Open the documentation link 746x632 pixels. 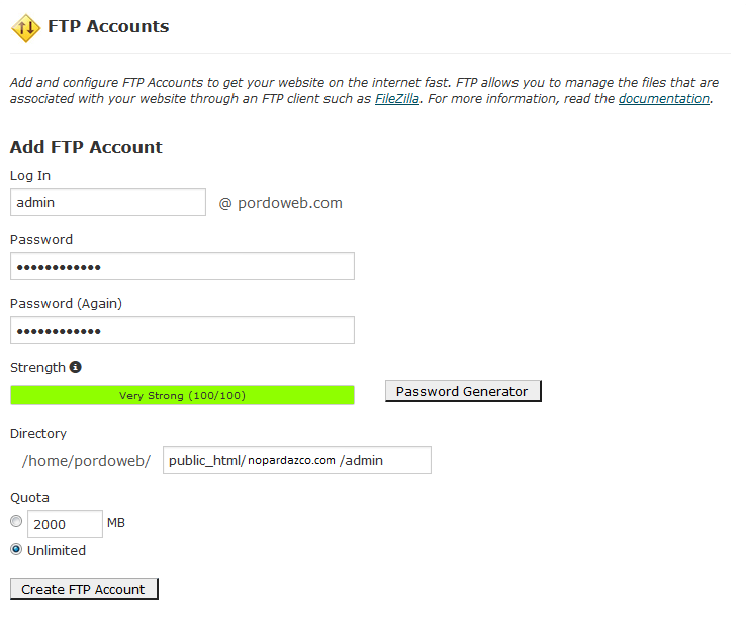tap(664, 99)
